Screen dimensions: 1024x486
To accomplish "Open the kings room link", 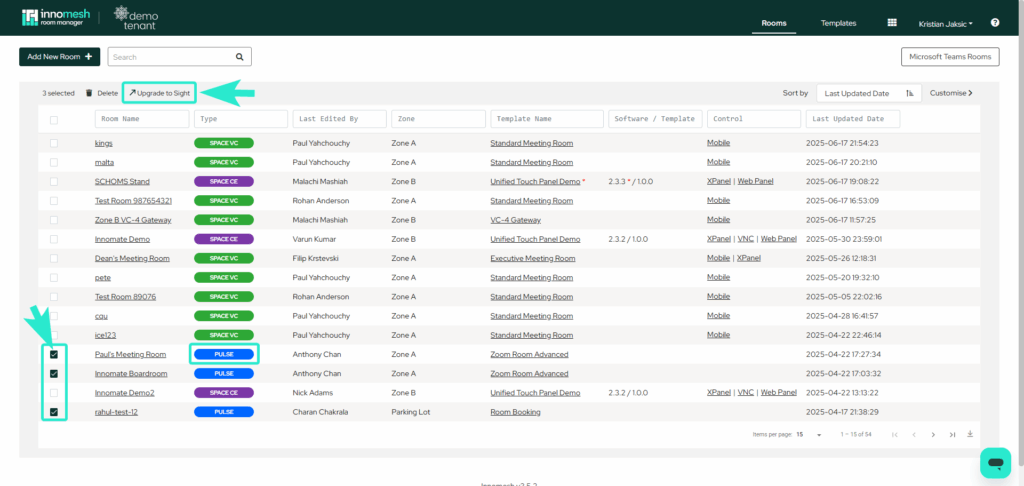I will click(x=103, y=143).
